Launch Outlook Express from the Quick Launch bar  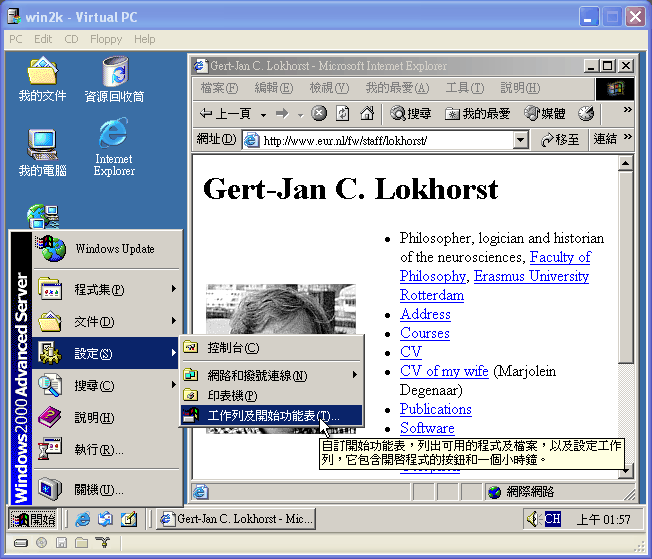105,519
